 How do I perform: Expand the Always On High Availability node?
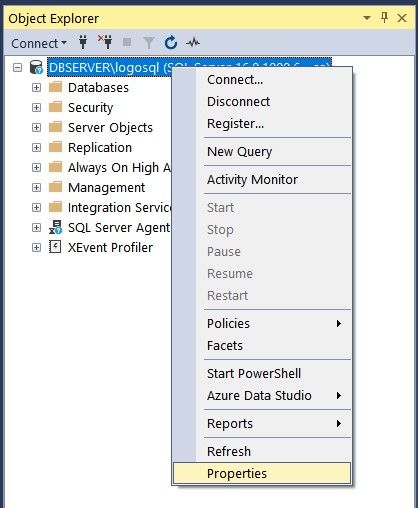[x=36, y=168]
